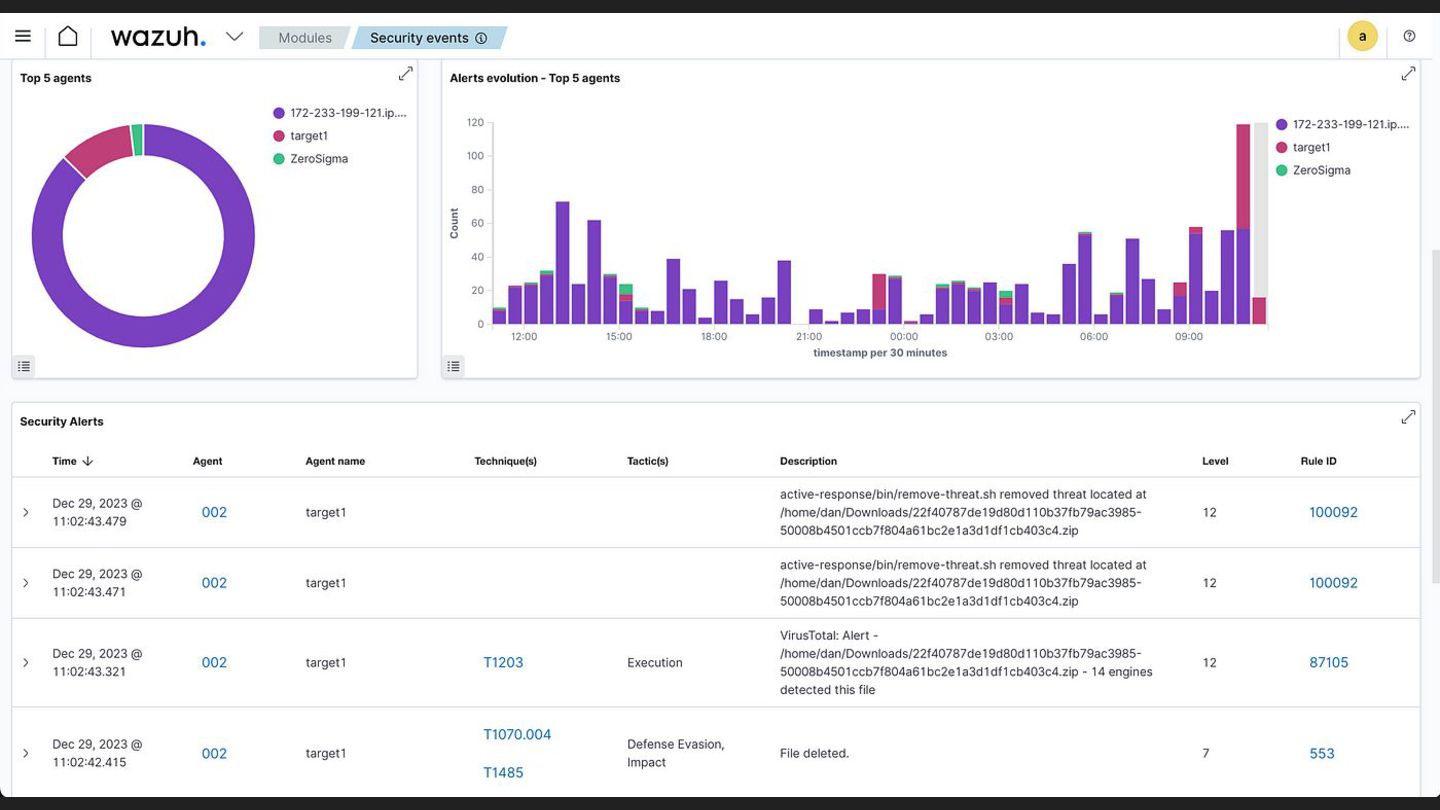Open rule ID 87105 link

pyautogui.click(x=1329, y=662)
